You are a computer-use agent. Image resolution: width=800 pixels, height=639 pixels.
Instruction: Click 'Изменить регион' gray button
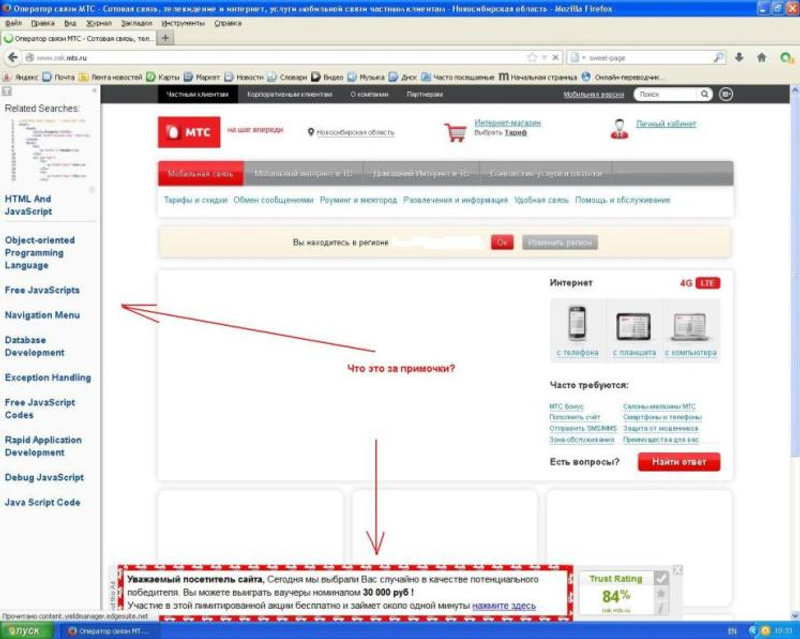click(560, 242)
